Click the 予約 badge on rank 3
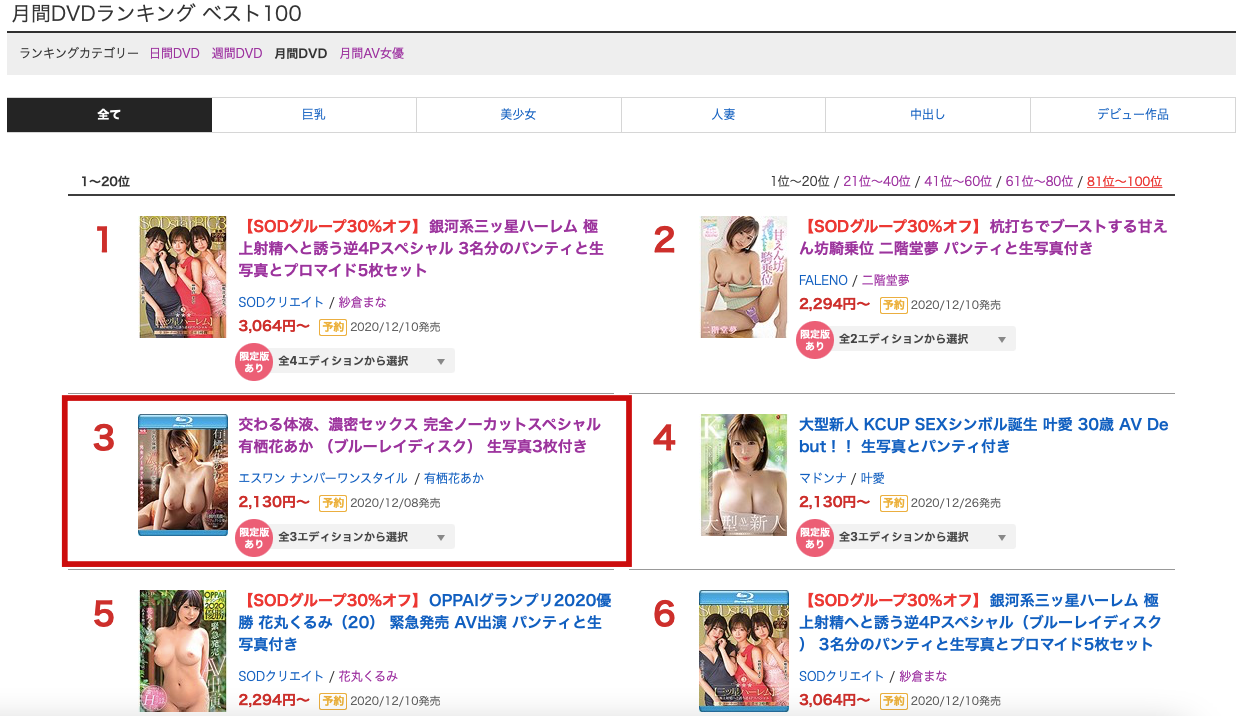 point(333,503)
